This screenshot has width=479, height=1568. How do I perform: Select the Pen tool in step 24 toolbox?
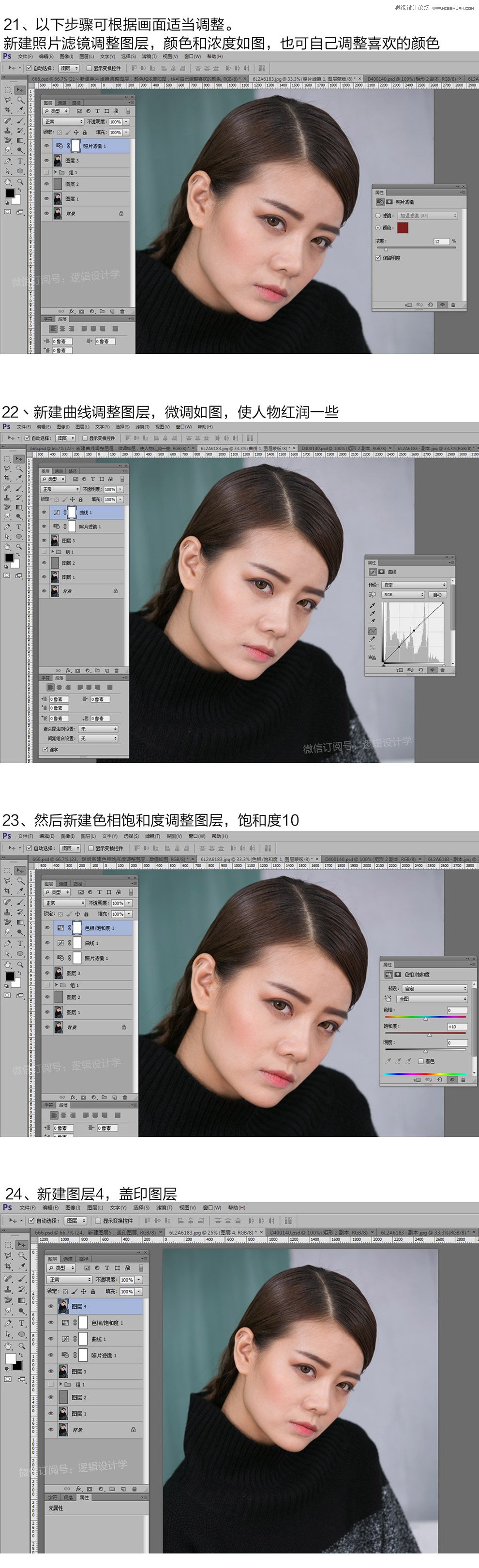coord(8,1323)
